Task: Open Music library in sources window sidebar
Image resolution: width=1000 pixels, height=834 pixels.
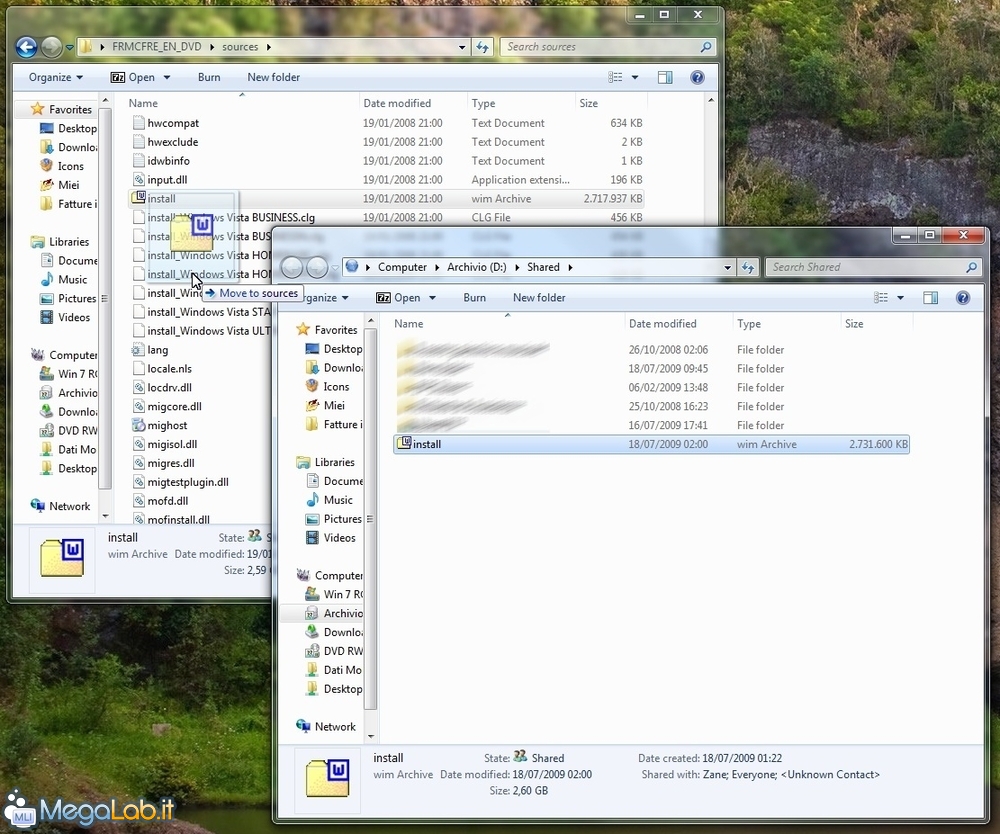Action: pyautogui.click(x=64, y=279)
